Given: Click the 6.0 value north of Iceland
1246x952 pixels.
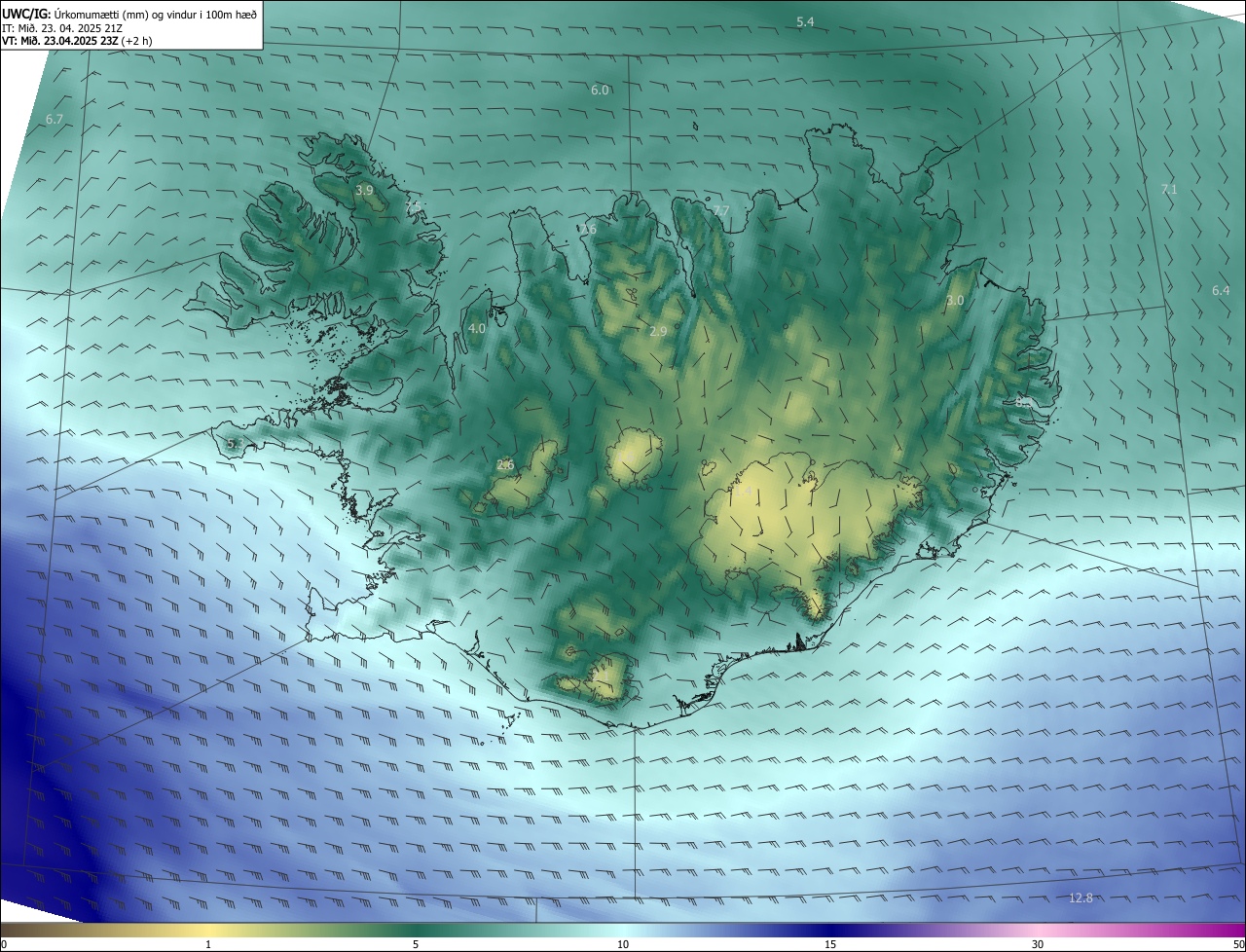Looking at the screenshot, I should click(600, 90).
